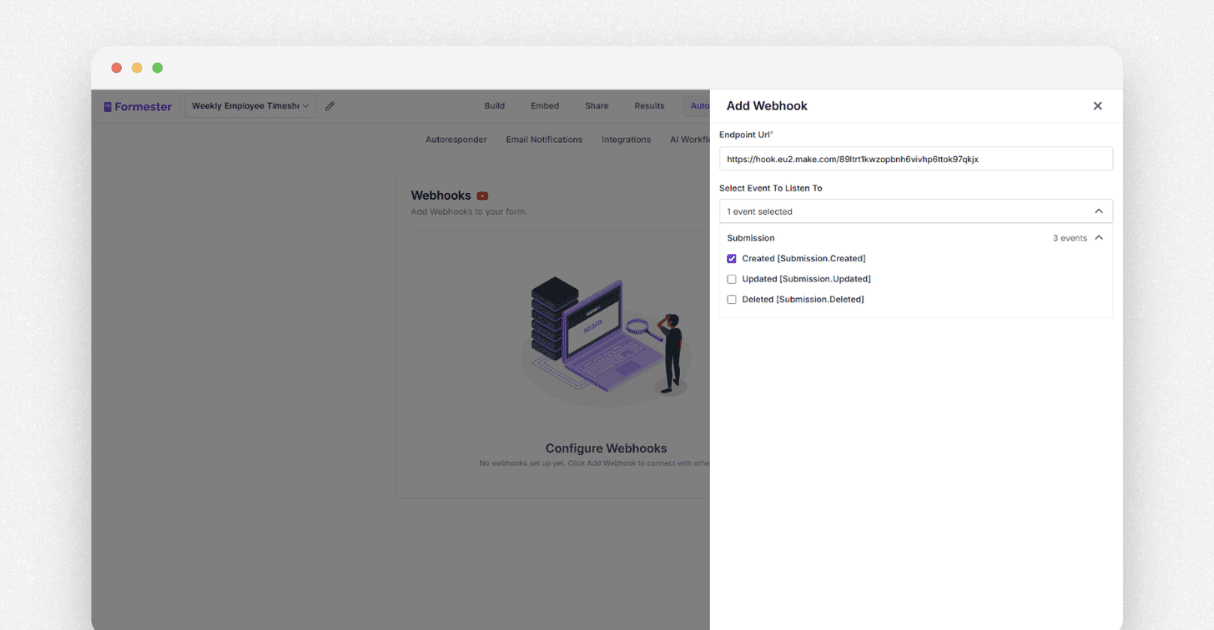Switch to the Build tab
This screenshot has height=630, width=1214.
click(x=494, y=105)
